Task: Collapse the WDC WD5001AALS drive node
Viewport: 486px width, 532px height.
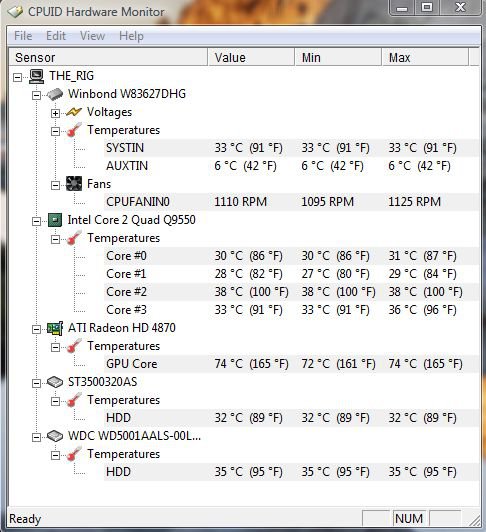Action: [36, 437]
